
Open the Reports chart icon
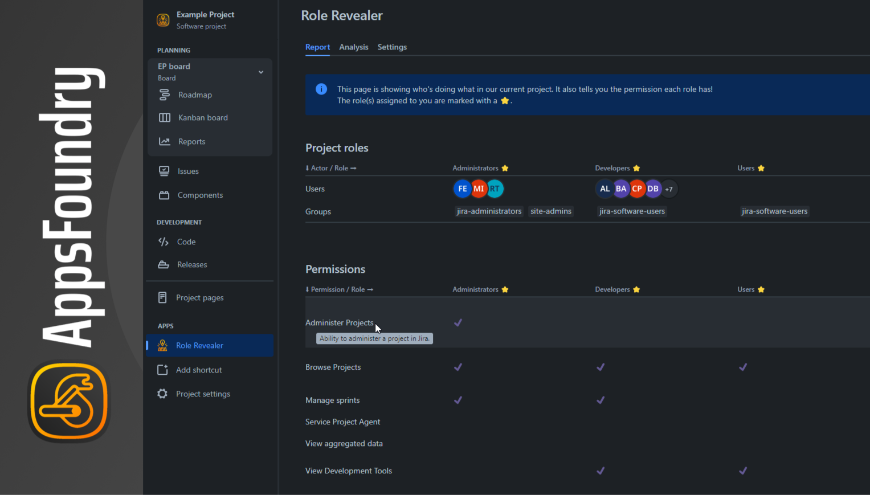(x=165, y=142)
